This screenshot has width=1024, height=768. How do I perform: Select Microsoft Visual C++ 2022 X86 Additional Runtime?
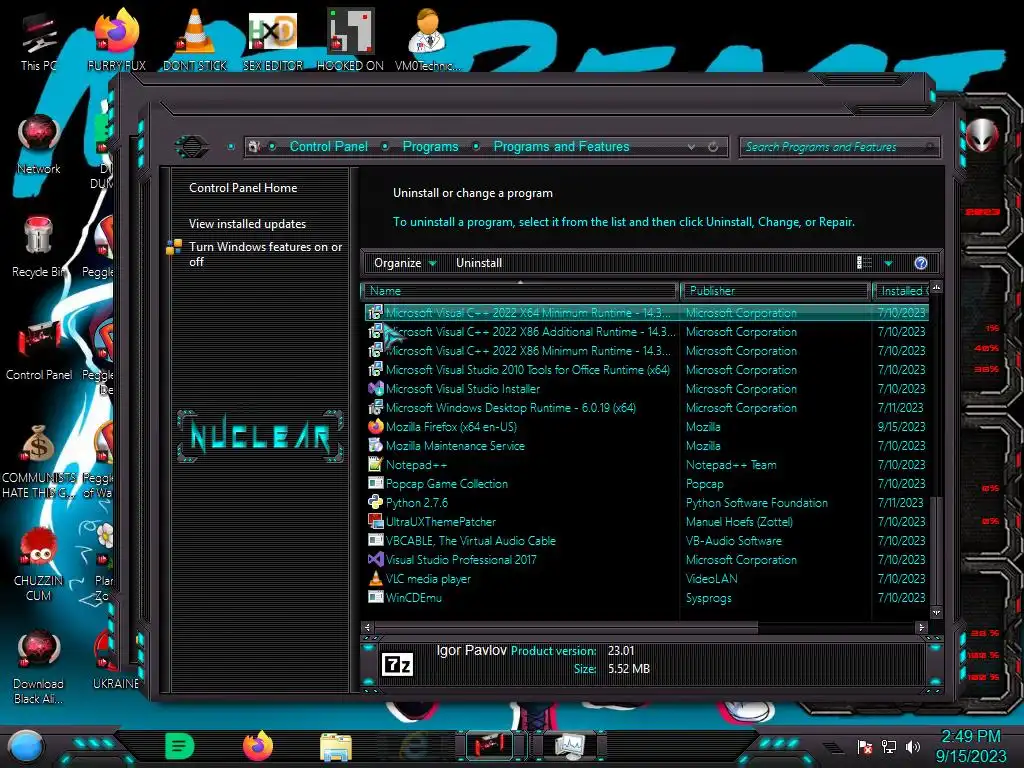pos(647,332)
